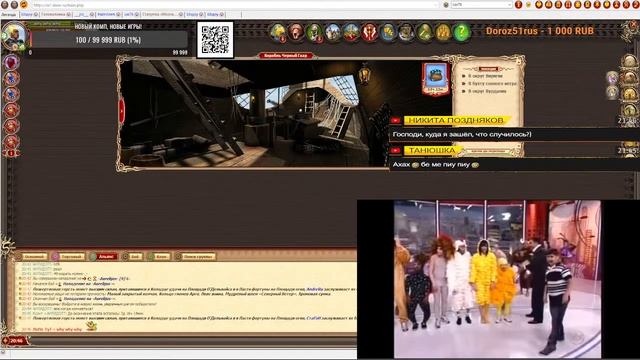The height and width of the screenshot is (360, 640).
Task: Open the golden three-tower castle icon
Action: coord(443,32)
